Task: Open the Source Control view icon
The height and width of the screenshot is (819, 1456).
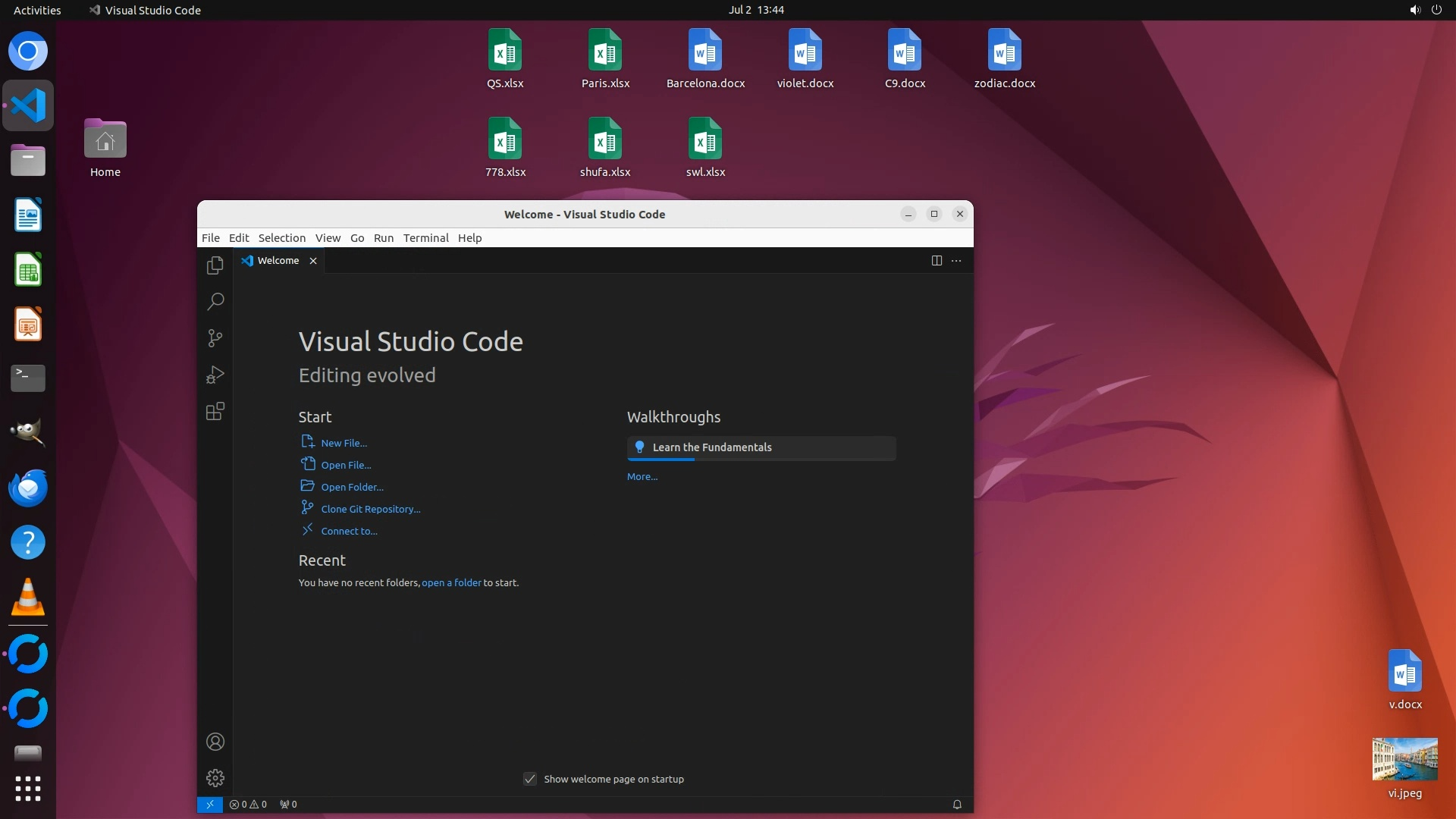Action: (x=215, y=338)
